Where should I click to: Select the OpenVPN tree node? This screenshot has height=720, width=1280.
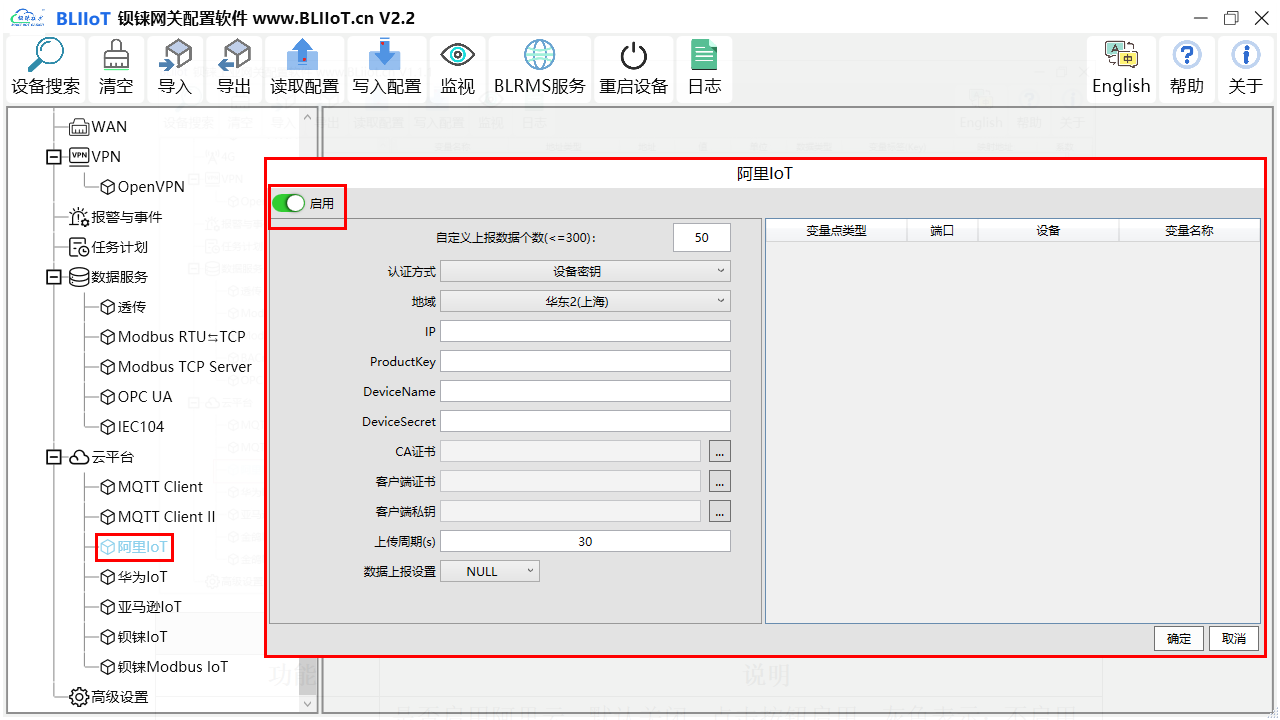coord(142,187)
